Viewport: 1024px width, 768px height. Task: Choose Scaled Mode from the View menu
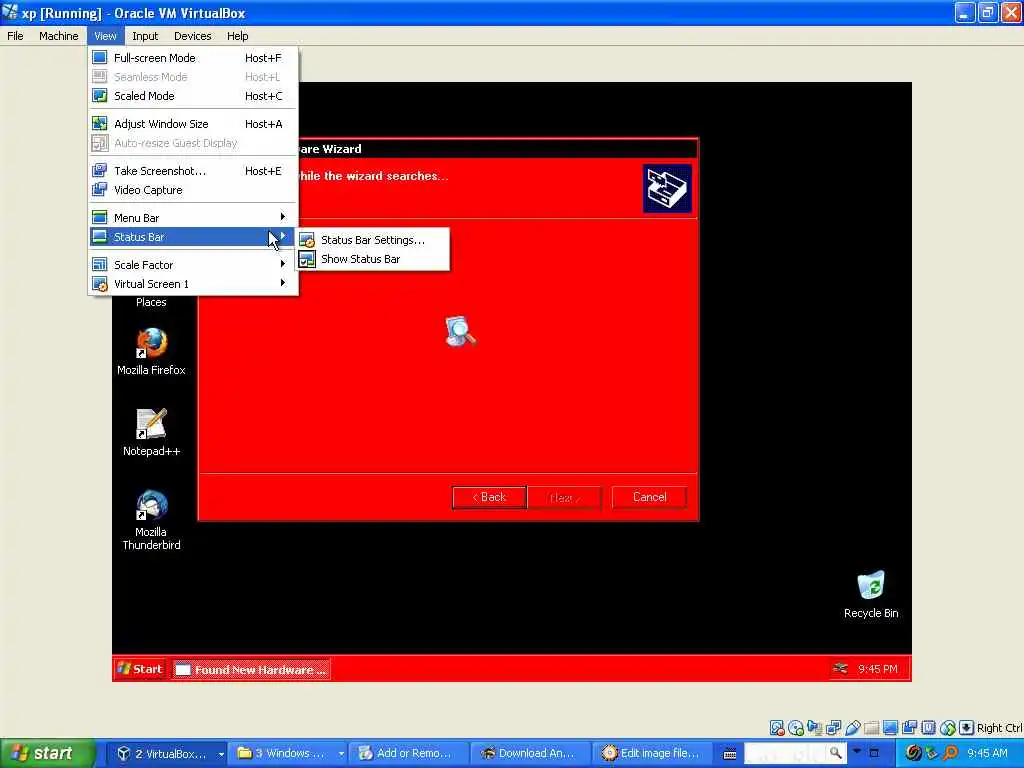pyautogui.click(x=193, y=96)
